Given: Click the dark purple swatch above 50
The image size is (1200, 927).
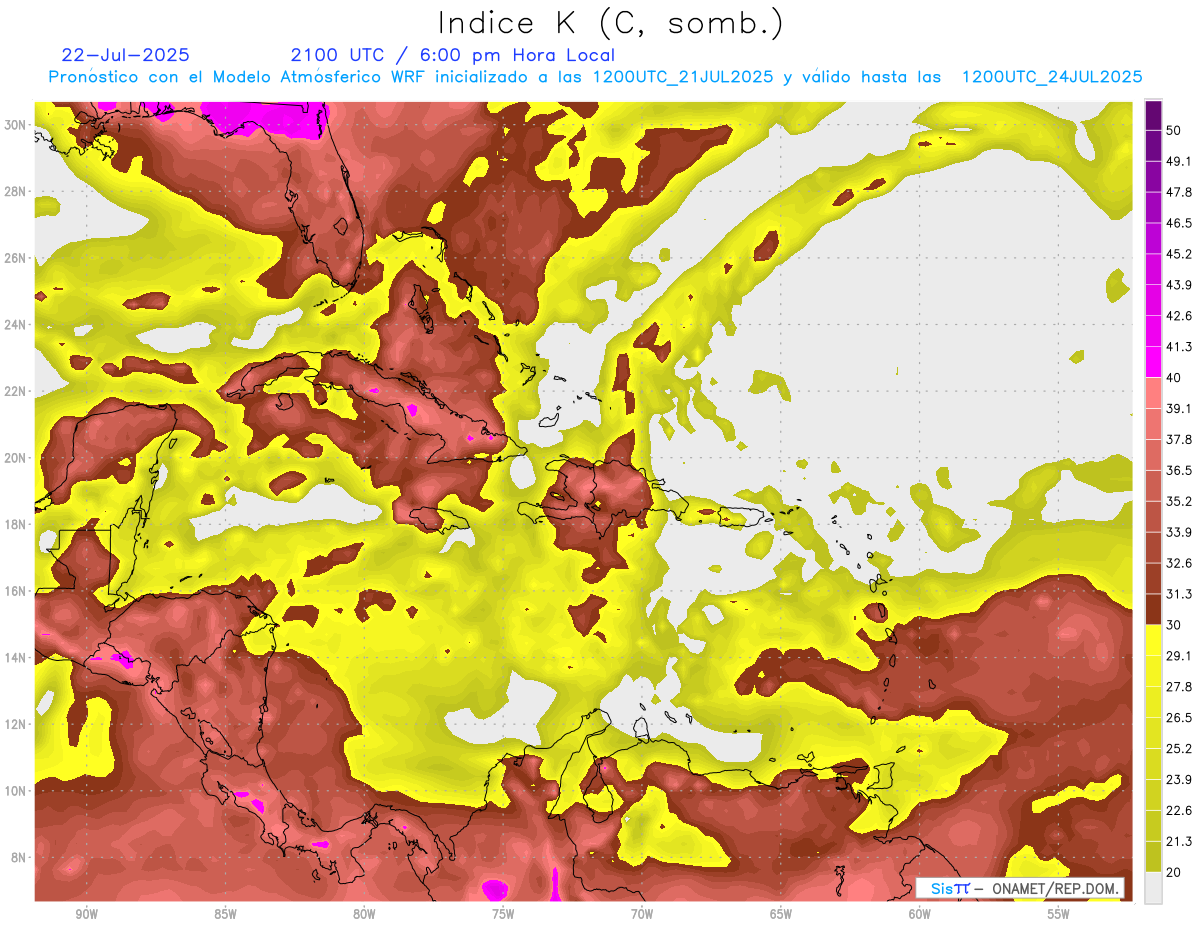Looking at the screenshot, I should click(x=1153, y=116).
